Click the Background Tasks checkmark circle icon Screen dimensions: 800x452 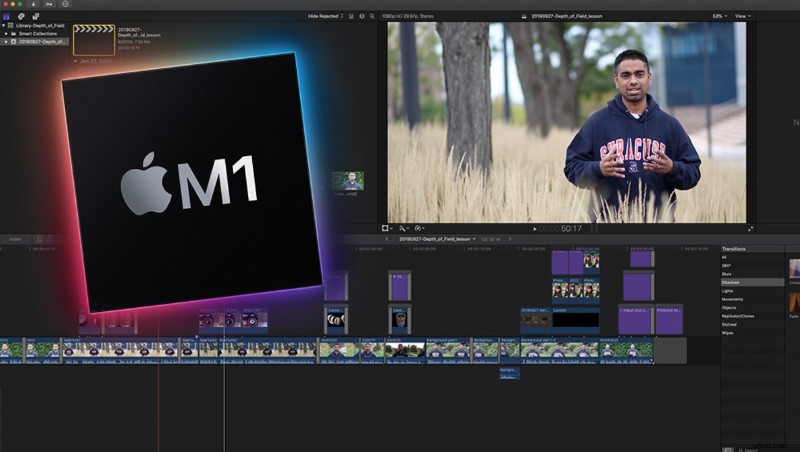[65, 4]
